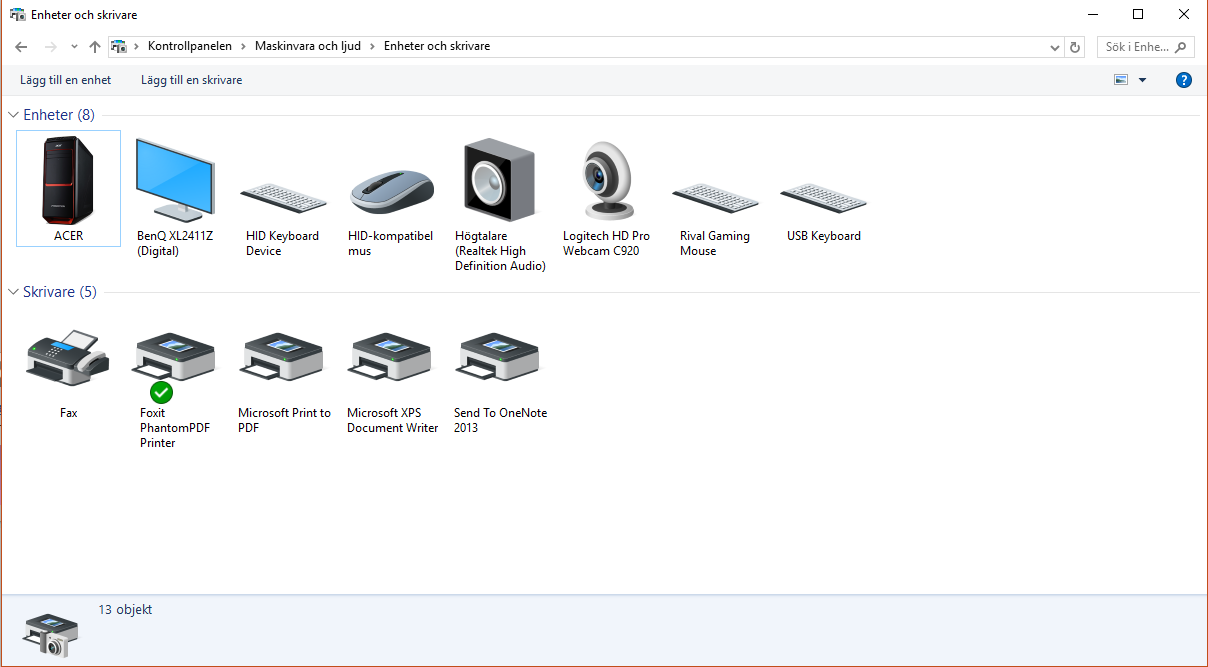Go back with the left arrow
1208x667 pixels.
point(22,47)
